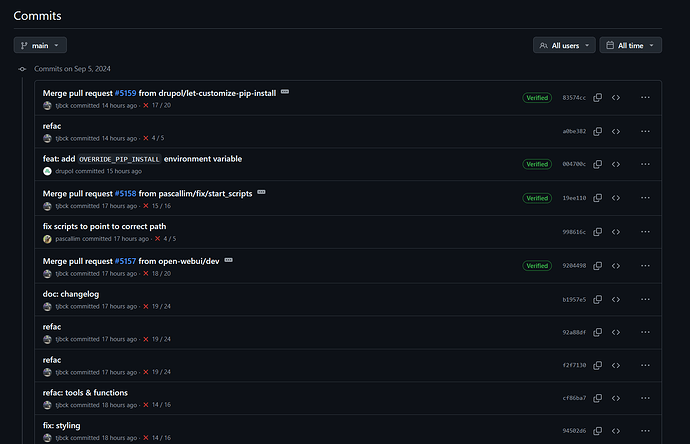The height and width of the screenshot is (444, 690).
Task: Open the All users filter dropdown
Action: click(564, 45)
